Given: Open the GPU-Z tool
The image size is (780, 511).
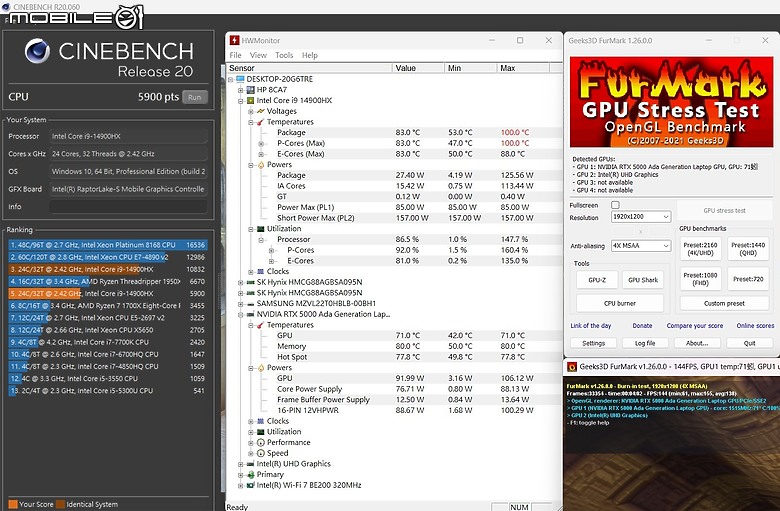Looking at the screenshot, I should [x=597, y=280].
